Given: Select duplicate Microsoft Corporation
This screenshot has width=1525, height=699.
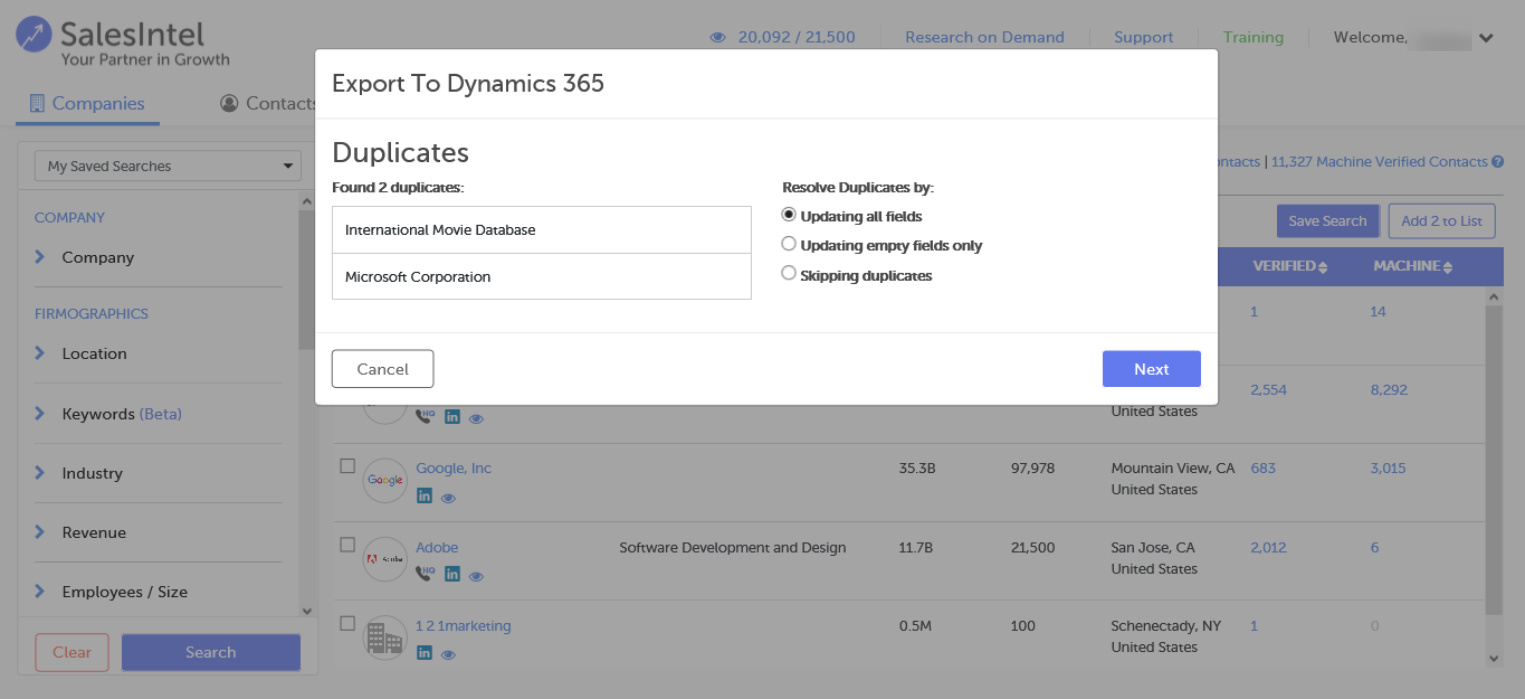Looking at the screenshot, I should (x=542, y=277).
